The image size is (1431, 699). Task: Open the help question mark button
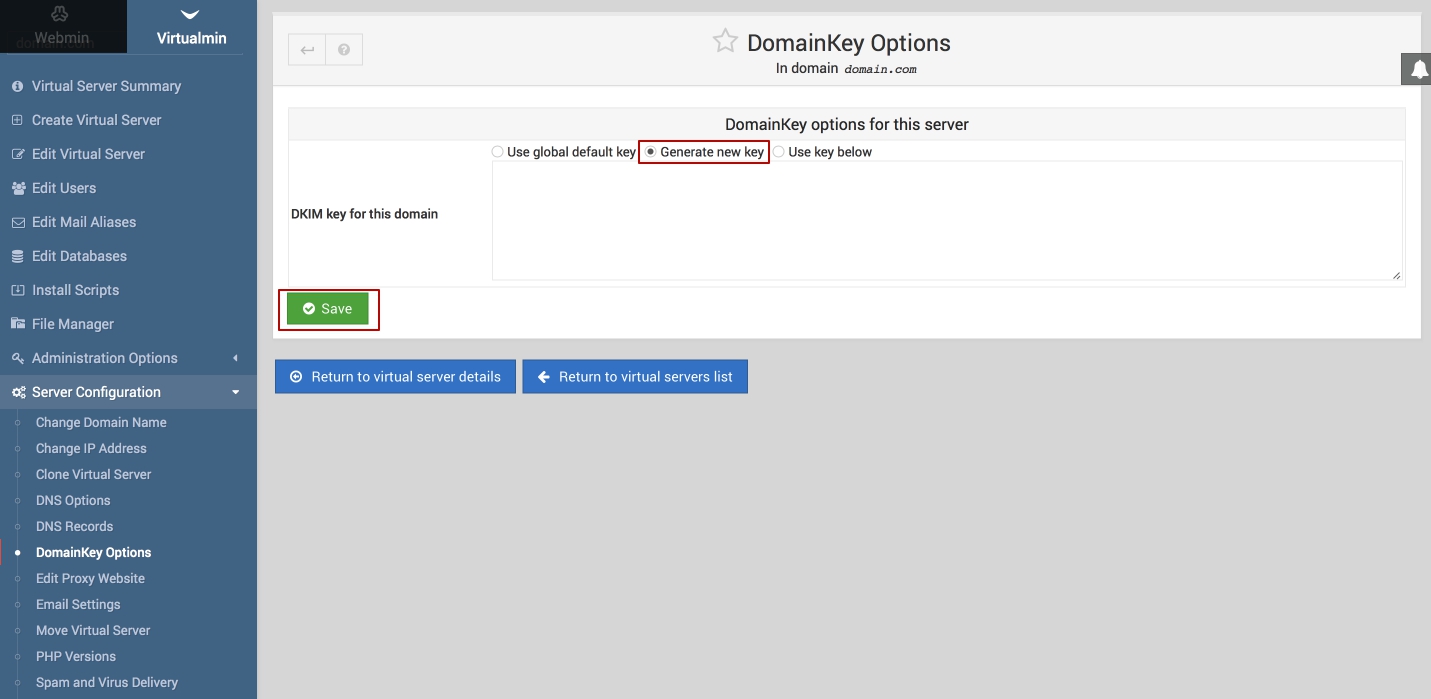pos(344,50)
